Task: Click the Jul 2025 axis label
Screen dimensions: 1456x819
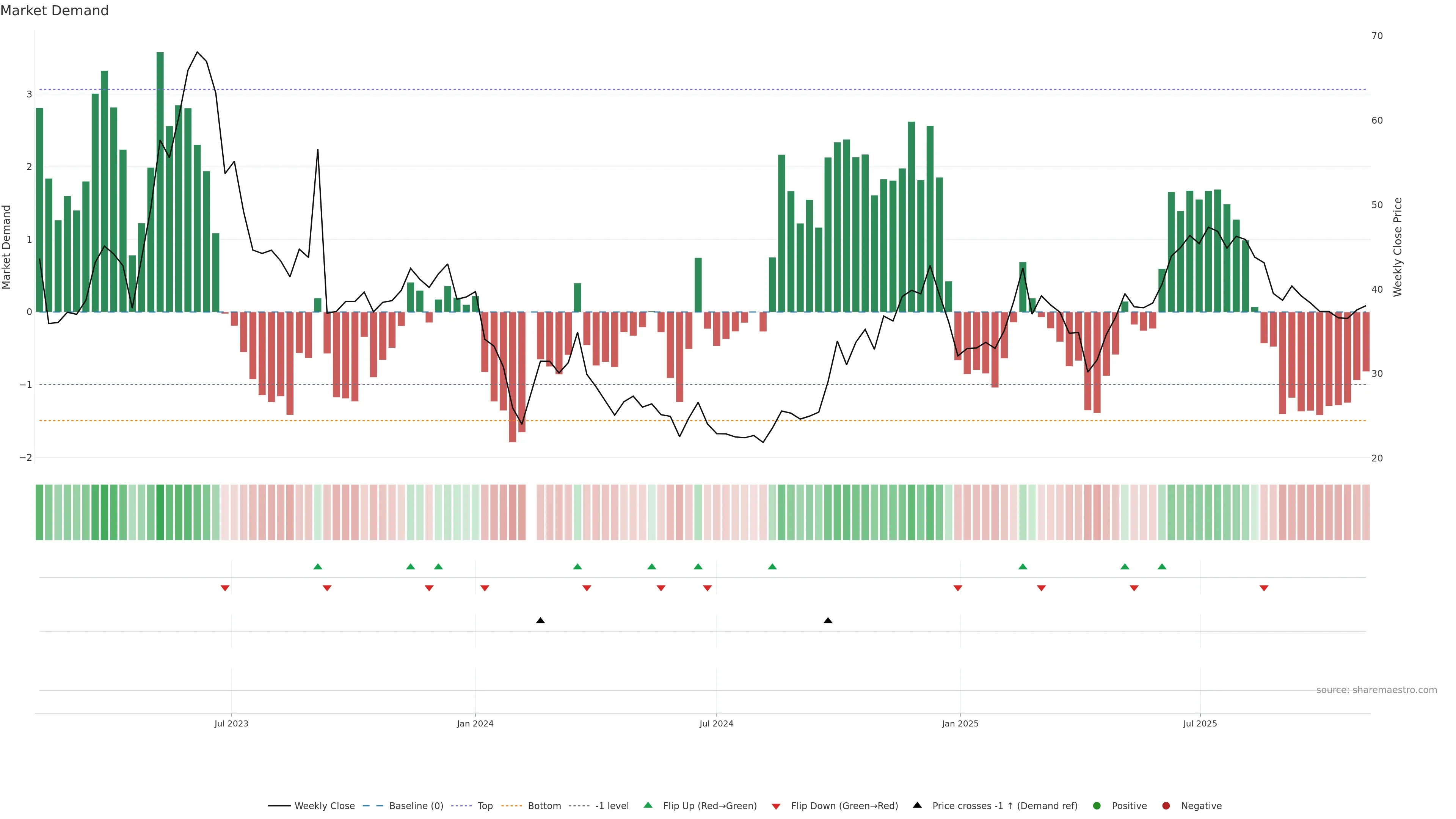Action: coord(1200,723)
